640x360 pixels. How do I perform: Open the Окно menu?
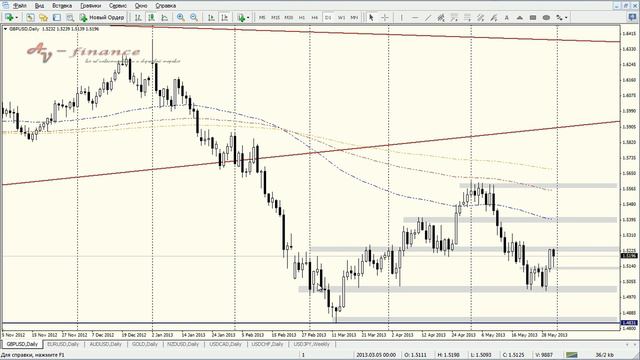click(141, 6)
